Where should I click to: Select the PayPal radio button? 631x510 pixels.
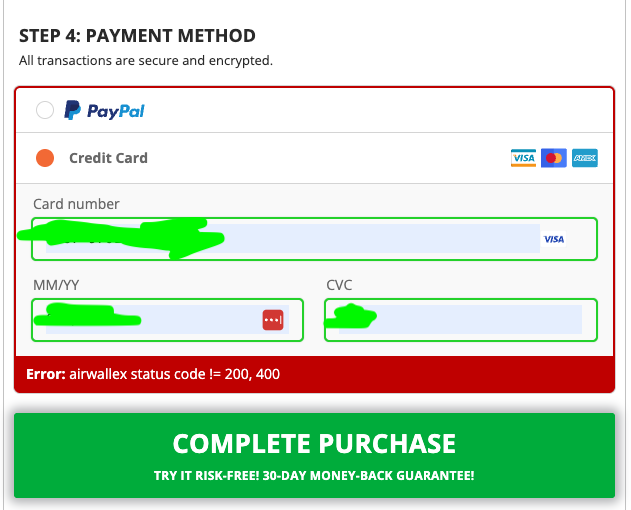coord(45,110)
